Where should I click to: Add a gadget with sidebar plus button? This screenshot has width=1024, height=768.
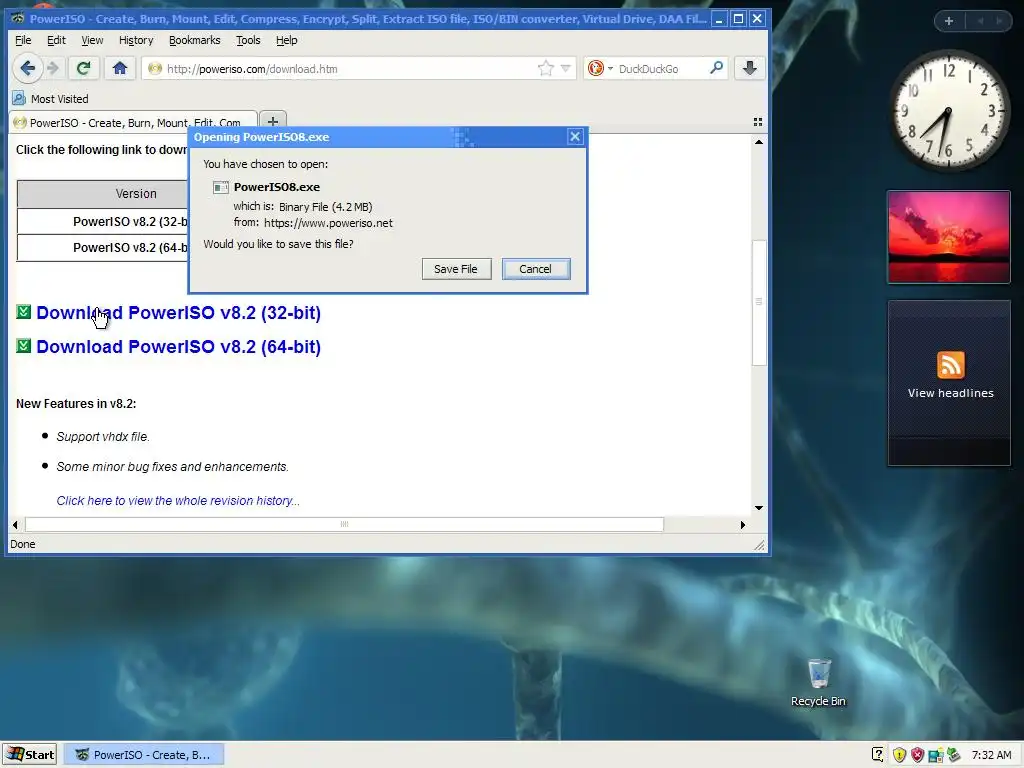(x=949, y=21)
